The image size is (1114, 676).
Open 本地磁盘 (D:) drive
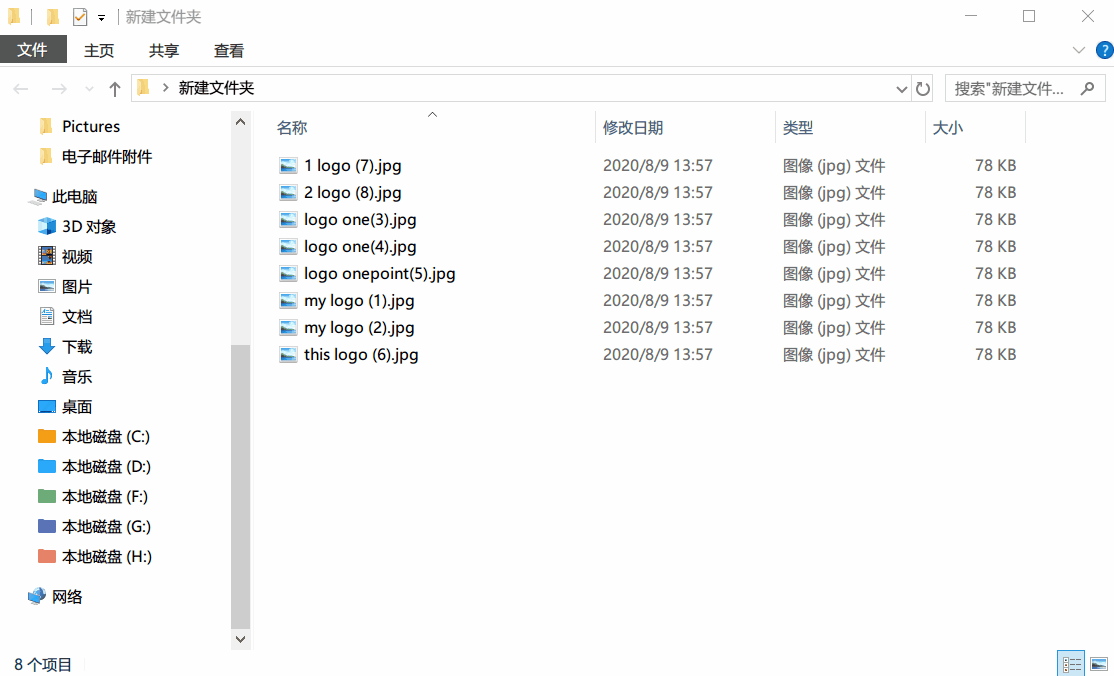click(x=106, y=466)
